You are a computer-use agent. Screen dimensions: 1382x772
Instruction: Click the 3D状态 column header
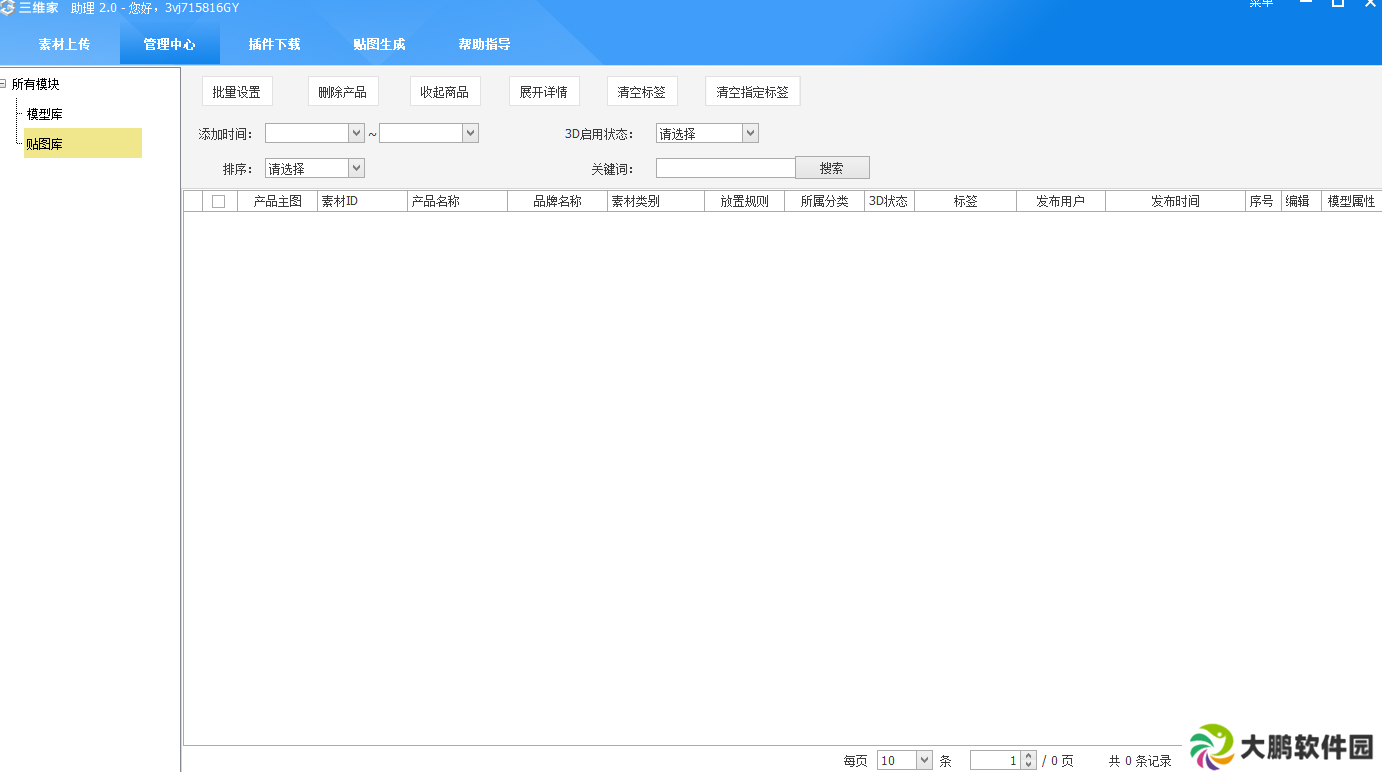tap(890, 201)
